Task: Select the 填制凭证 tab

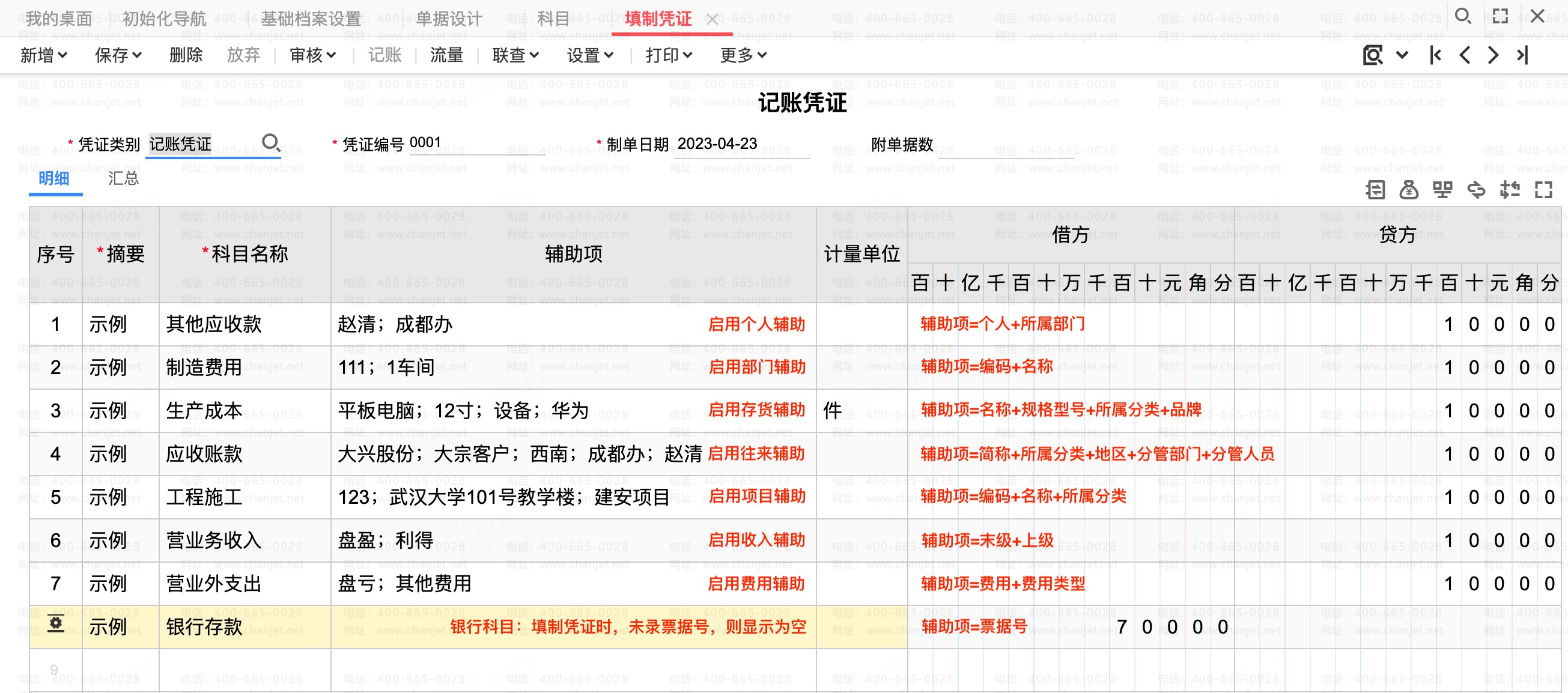Action: tap(658, 19)
